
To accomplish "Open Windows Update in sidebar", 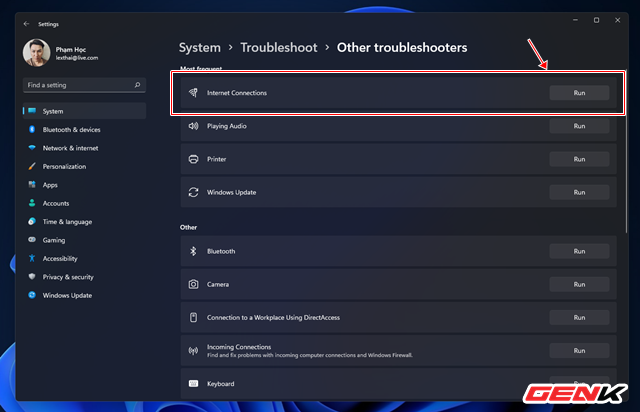I will point(84,295).
